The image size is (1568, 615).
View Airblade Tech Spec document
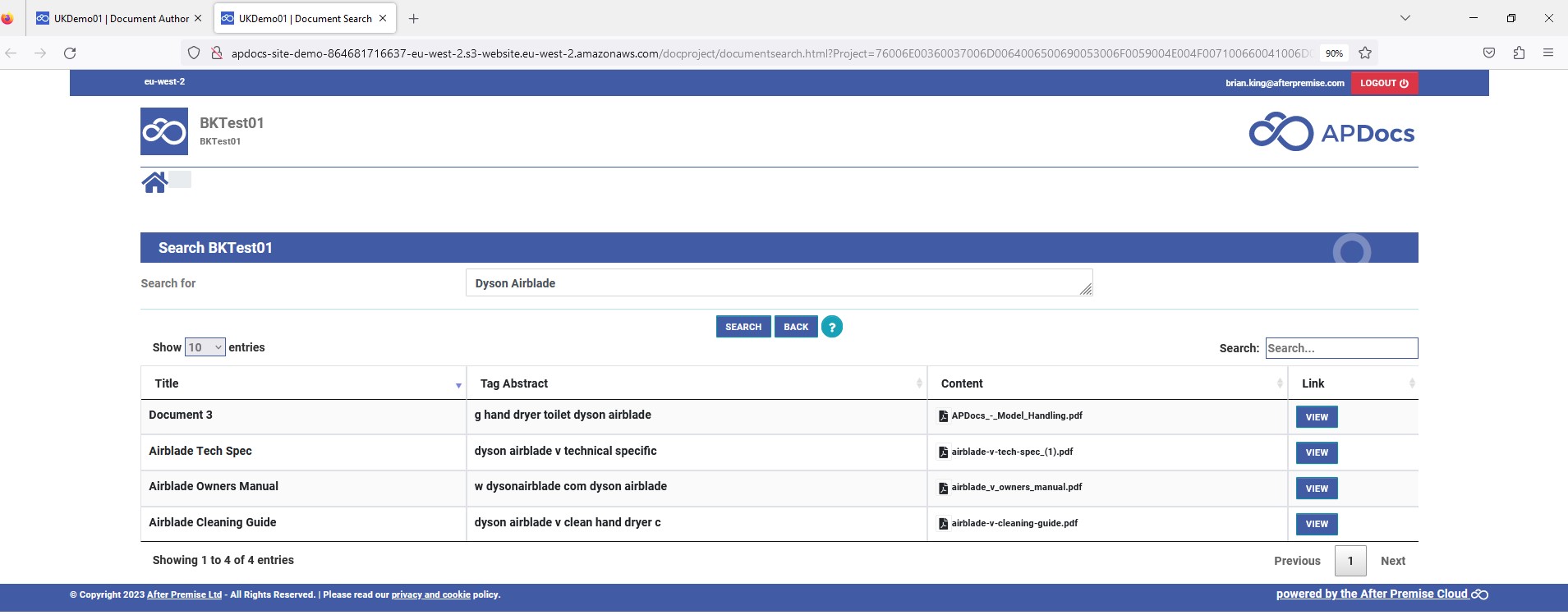pos(1317,452)
